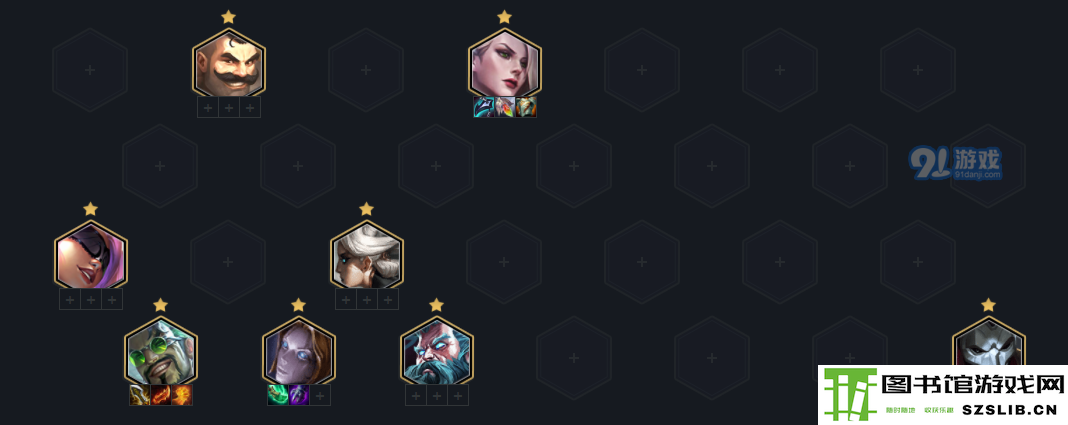This screenshot has height=425, width=1068.
Task: Select the pale brown-haired Orianna champion
Action: click(x=298, y=353)
